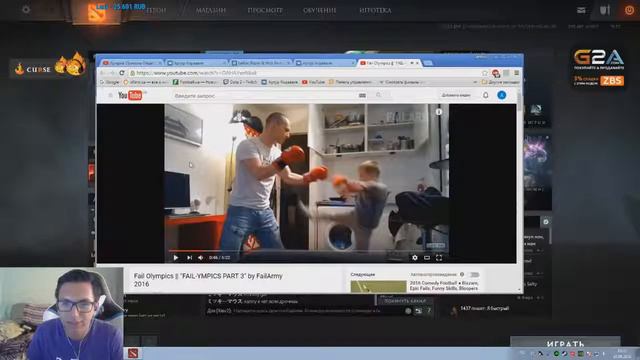
Task: Skip to the next video
Action: coord(189,258)
